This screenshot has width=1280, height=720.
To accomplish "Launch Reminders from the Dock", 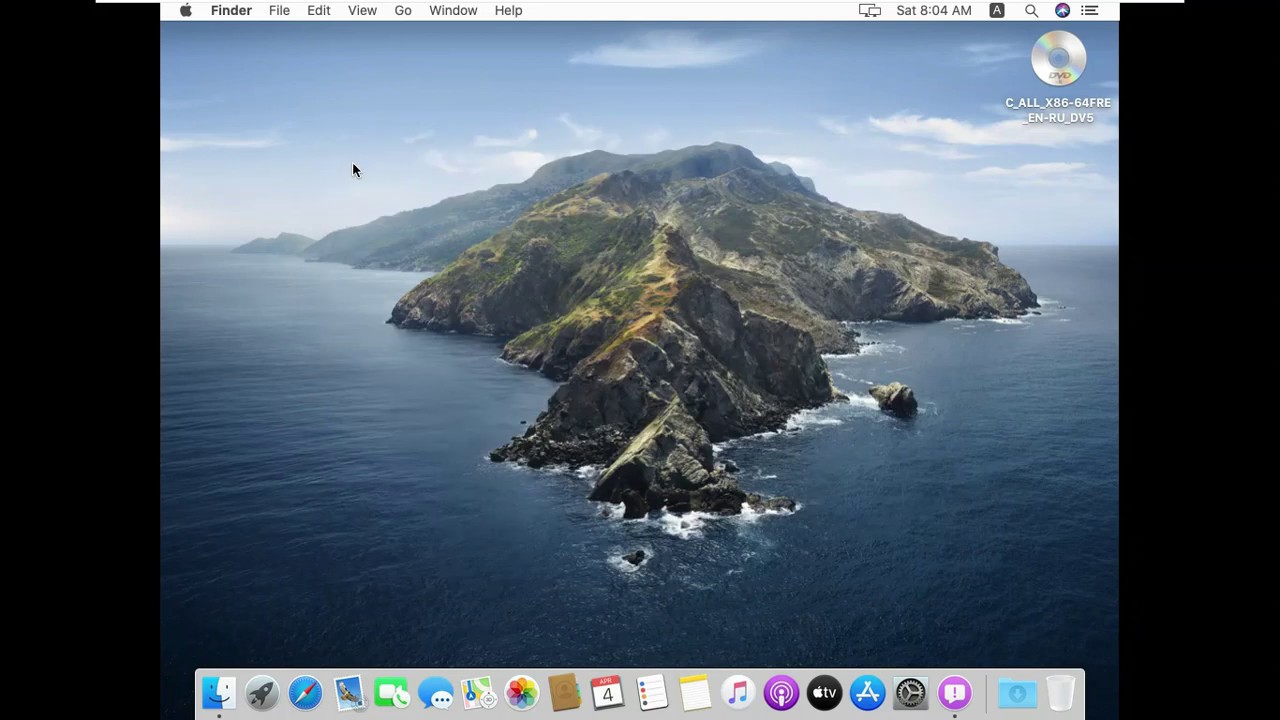I will 651,693.
